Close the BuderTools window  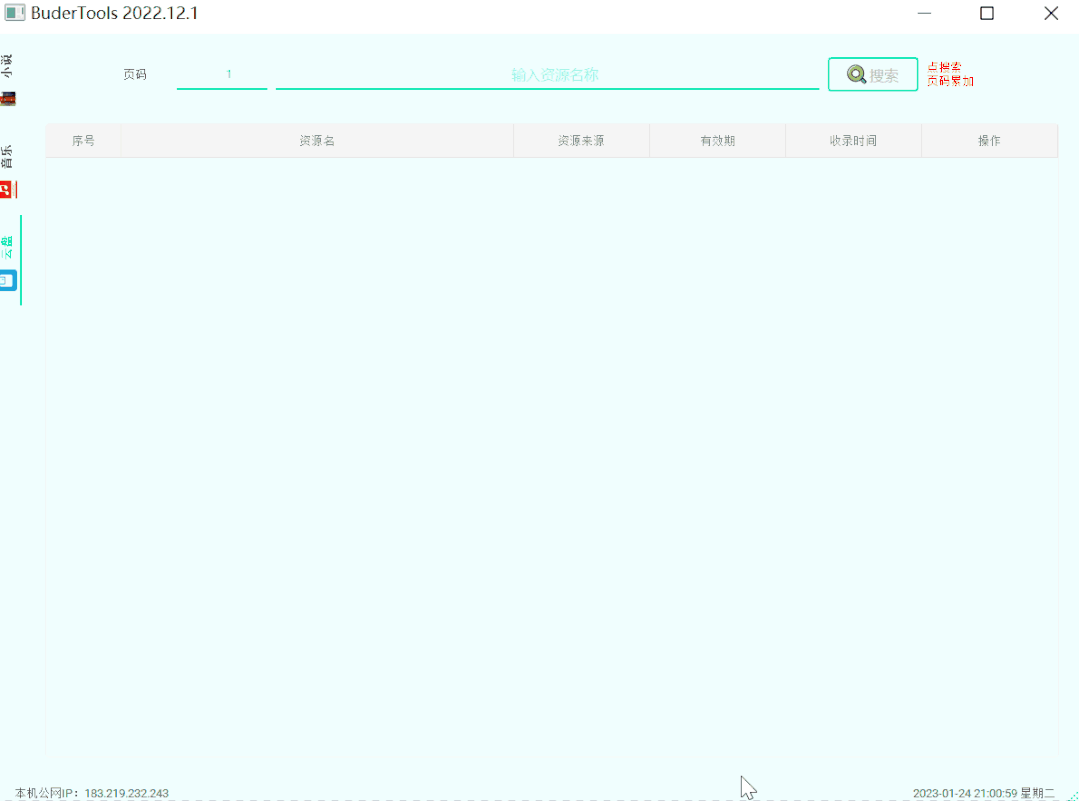(x=1051, y=13)
